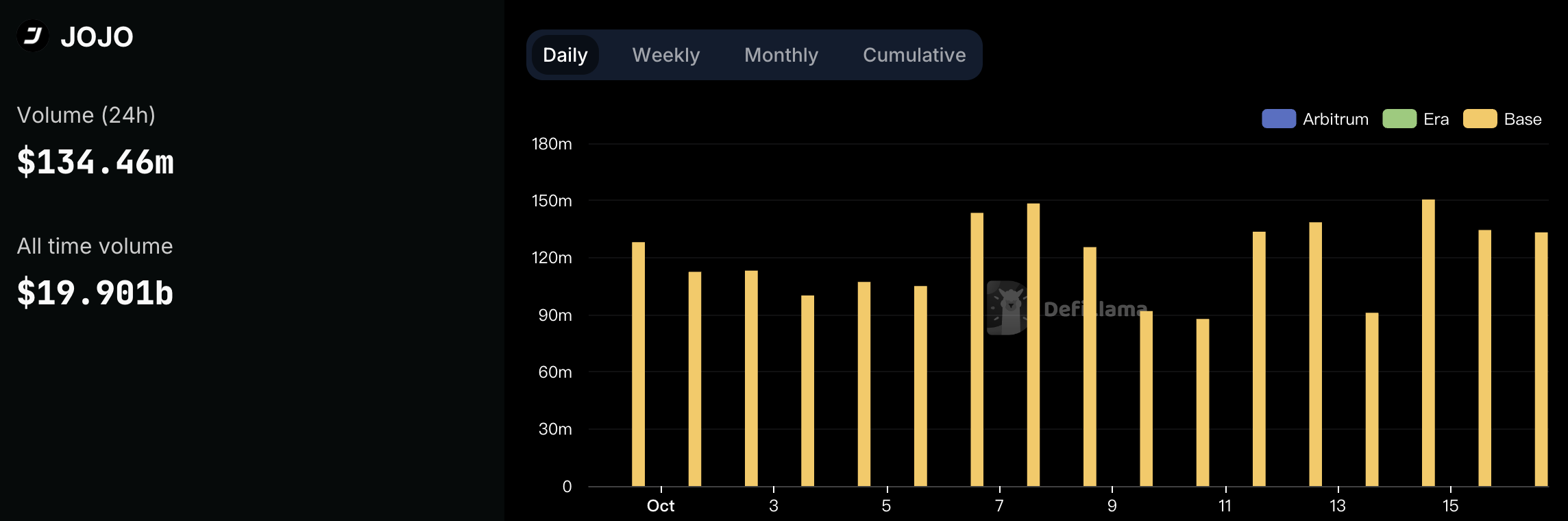
Task: Click the $19.901b all time volume
Action: point(95,293)
